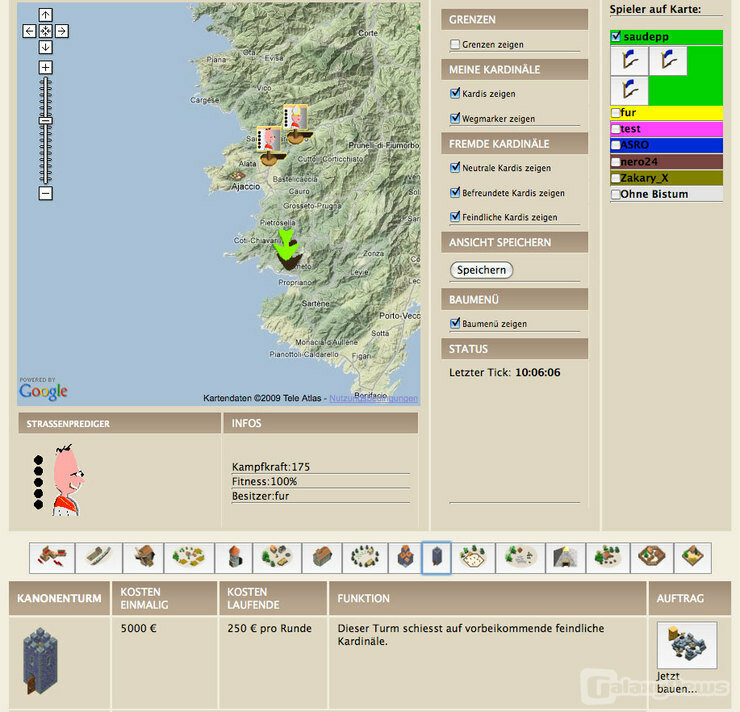740x712 pixels.
Task: Click the Jetzt bauen... label
Action: click(x=677, y=682)
